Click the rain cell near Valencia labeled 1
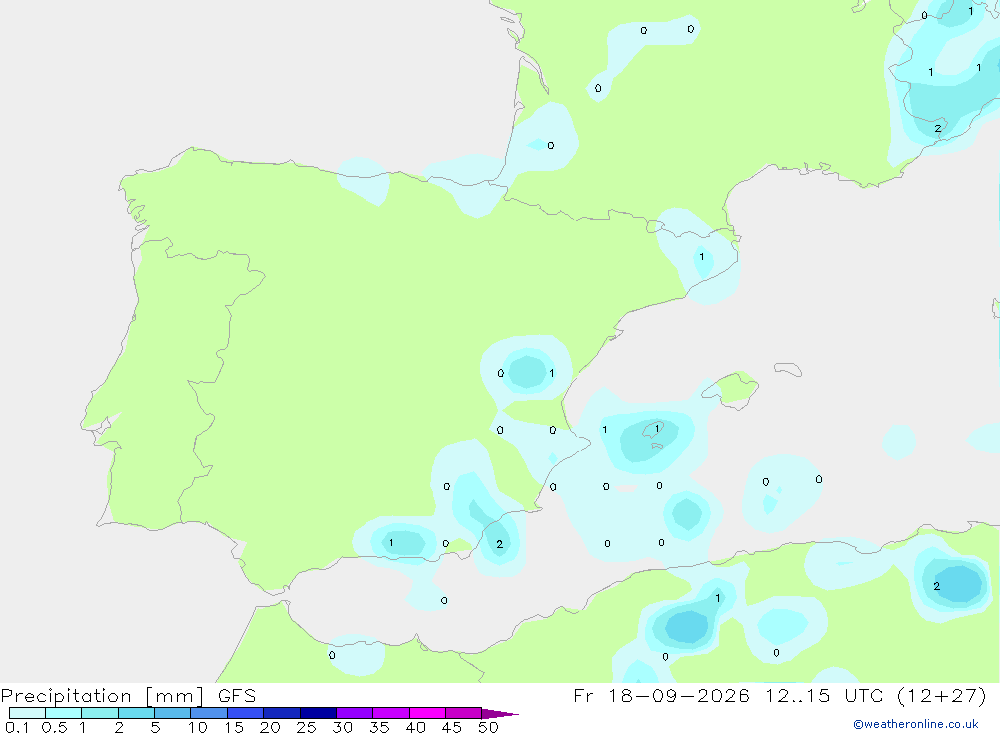The width and height of the screenshot is (1000, 733). pos(551,373)
